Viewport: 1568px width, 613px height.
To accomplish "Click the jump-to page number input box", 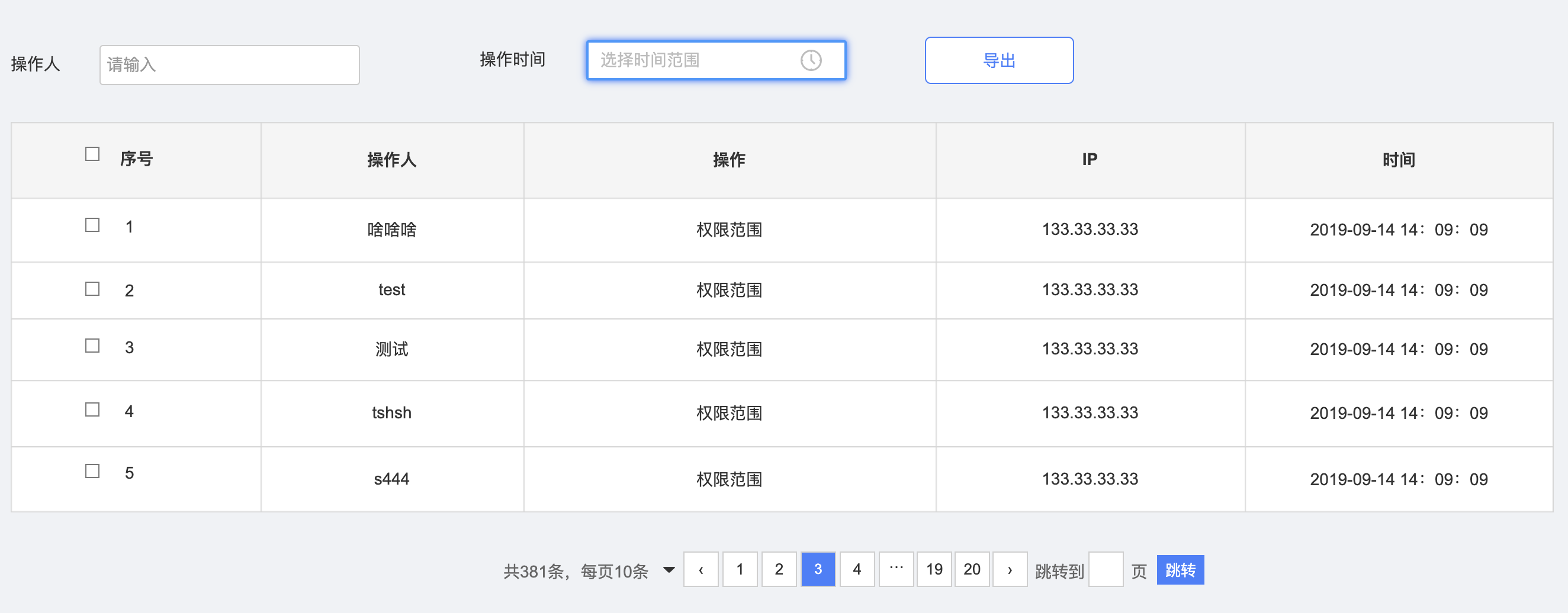I will tap(1106, 570).
